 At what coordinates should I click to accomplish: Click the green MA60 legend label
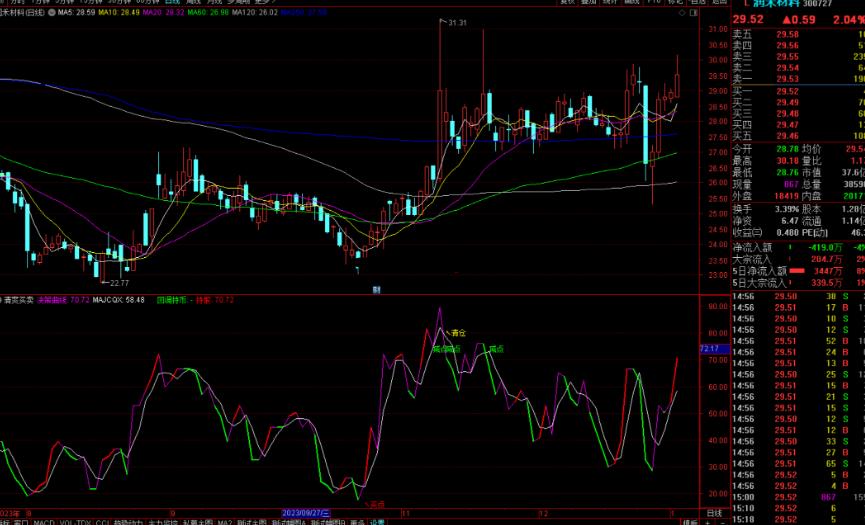point(208,12)
